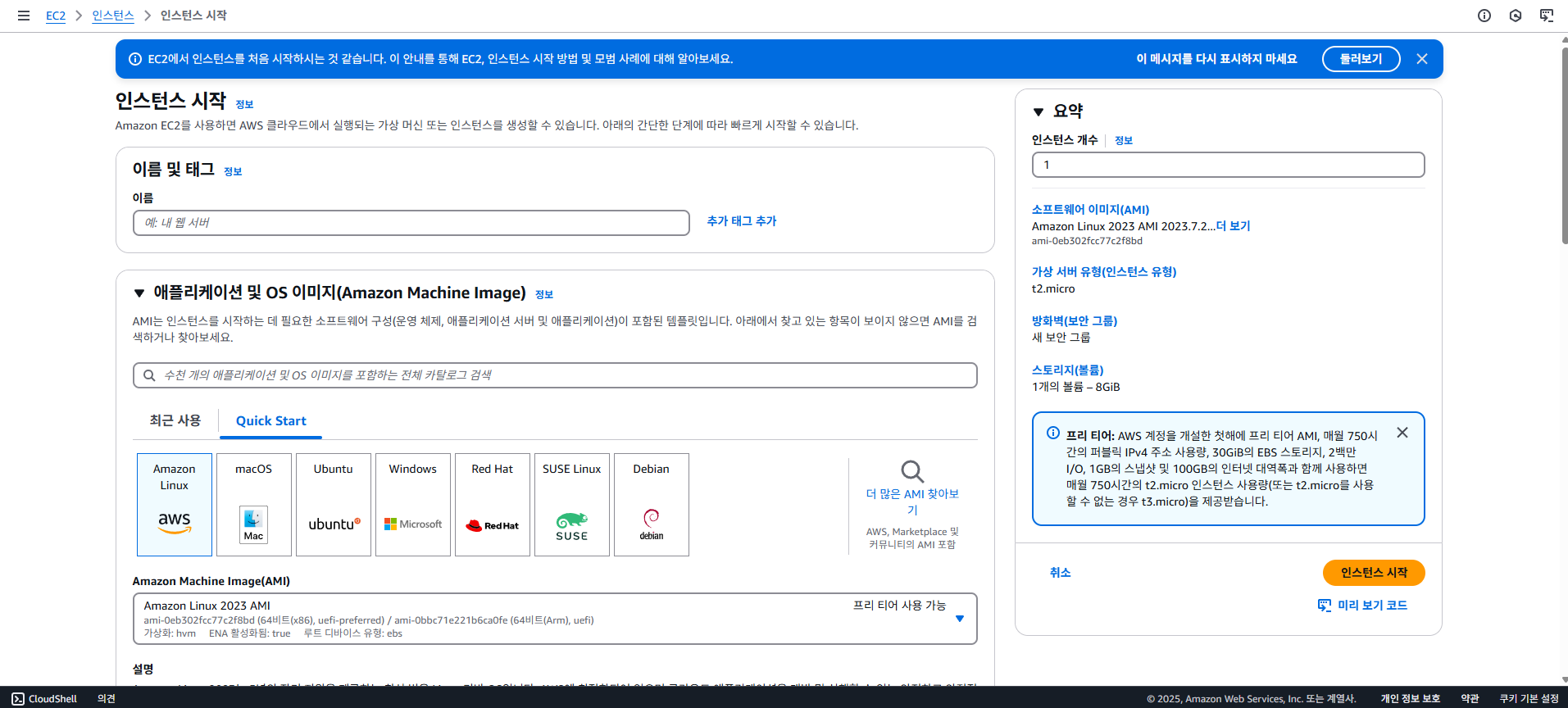1568x708 pixels.
Task: Click the free tier info circle icon
Action: pos(1053,433)
